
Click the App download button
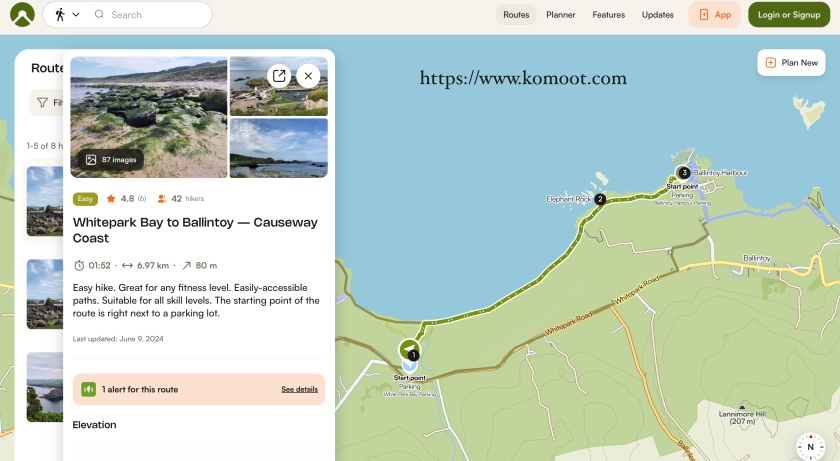tap(714, 15)
